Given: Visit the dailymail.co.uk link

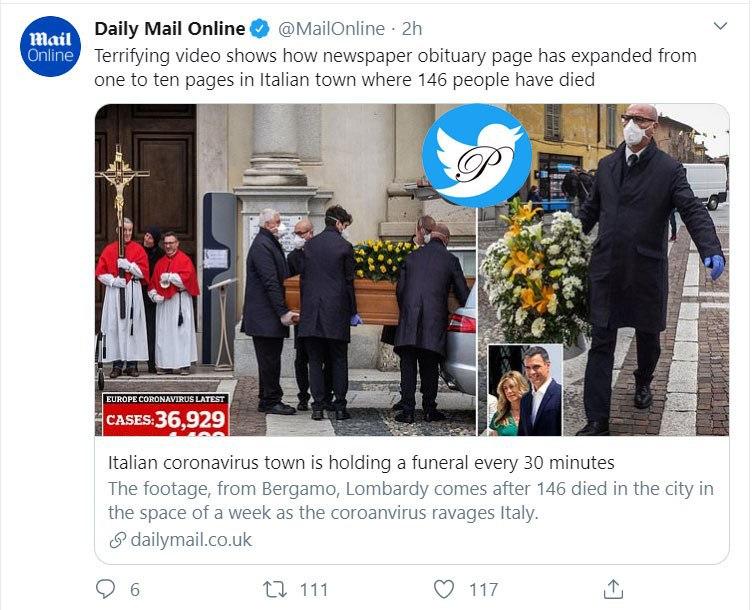Looking at the screenshot, I should pos(188,540).
